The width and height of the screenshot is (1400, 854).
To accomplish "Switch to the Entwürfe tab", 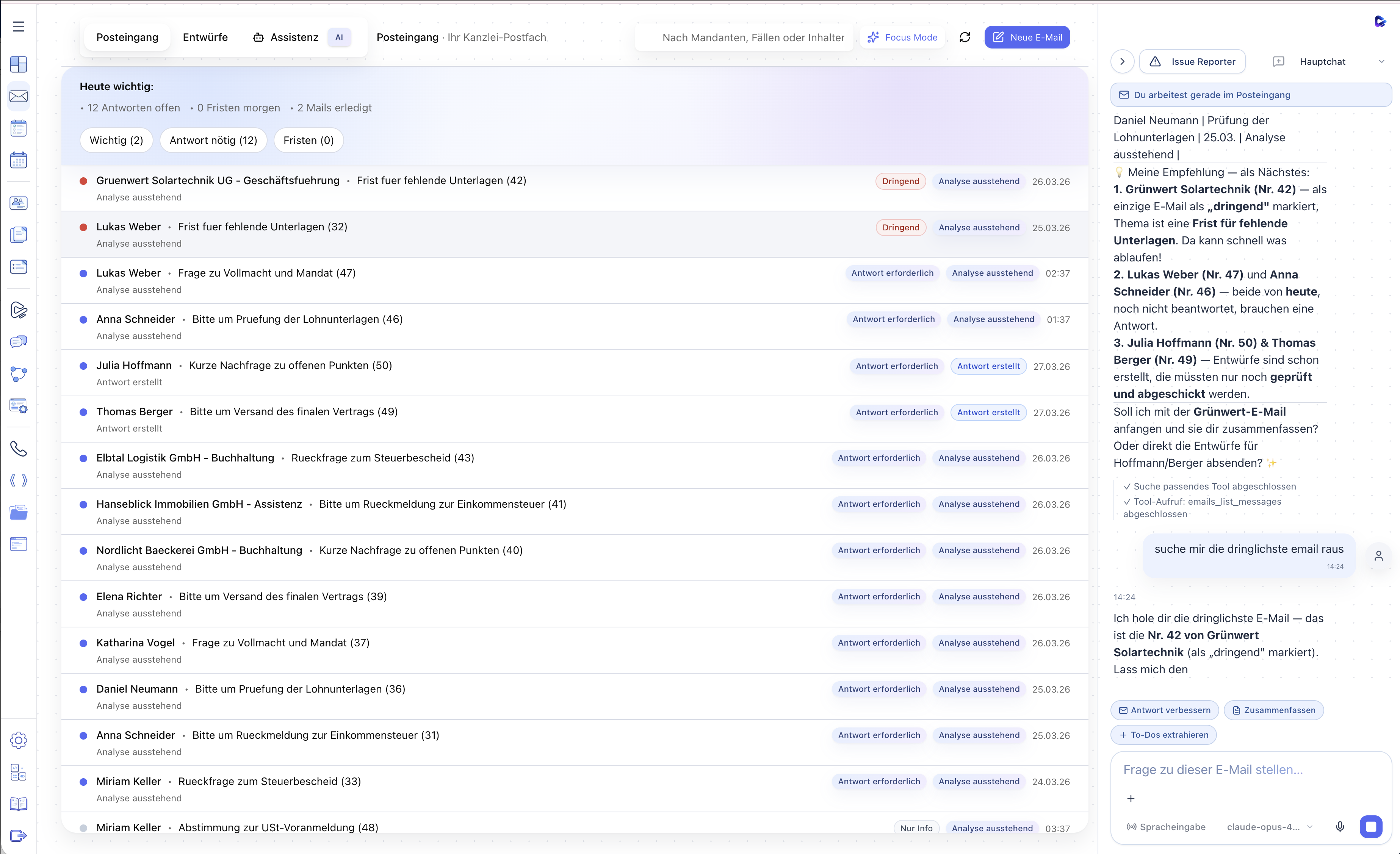I will [x=205, y=38].
